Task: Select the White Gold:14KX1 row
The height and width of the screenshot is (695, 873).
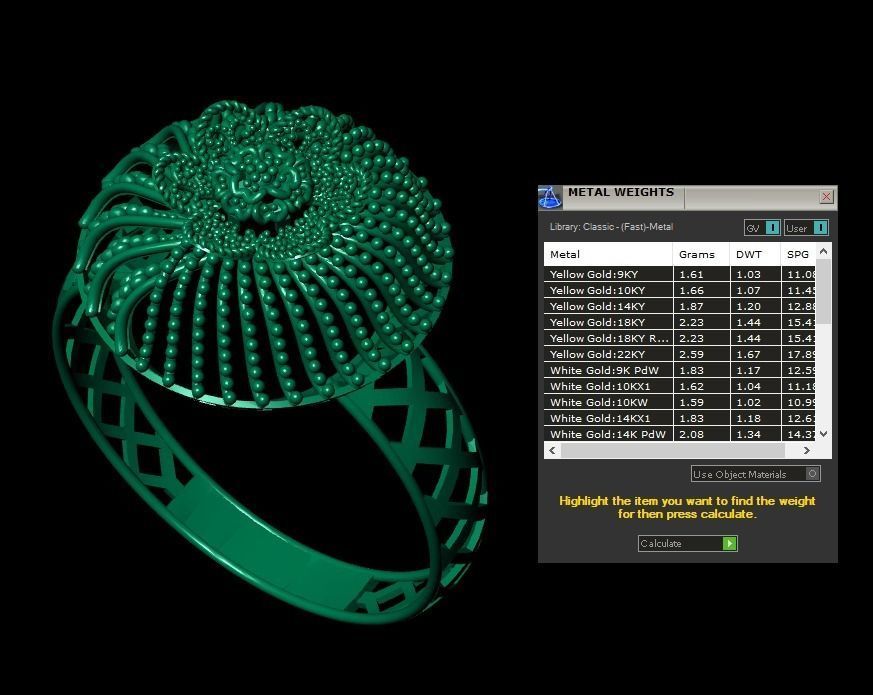Action: pos(680,418)
